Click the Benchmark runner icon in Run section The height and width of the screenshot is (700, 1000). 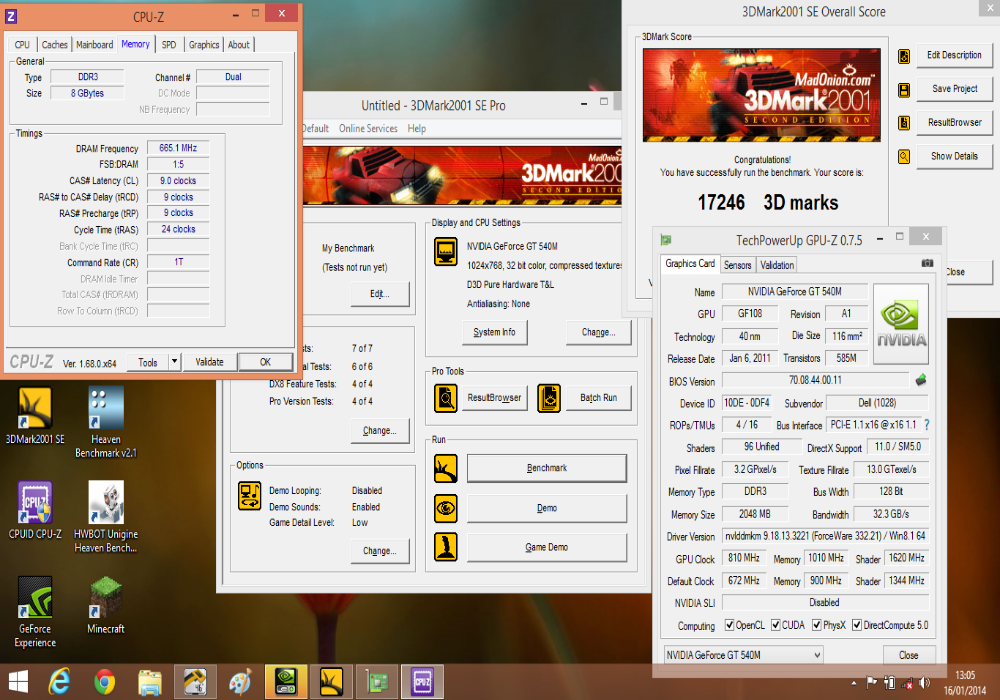coord(446,469)
